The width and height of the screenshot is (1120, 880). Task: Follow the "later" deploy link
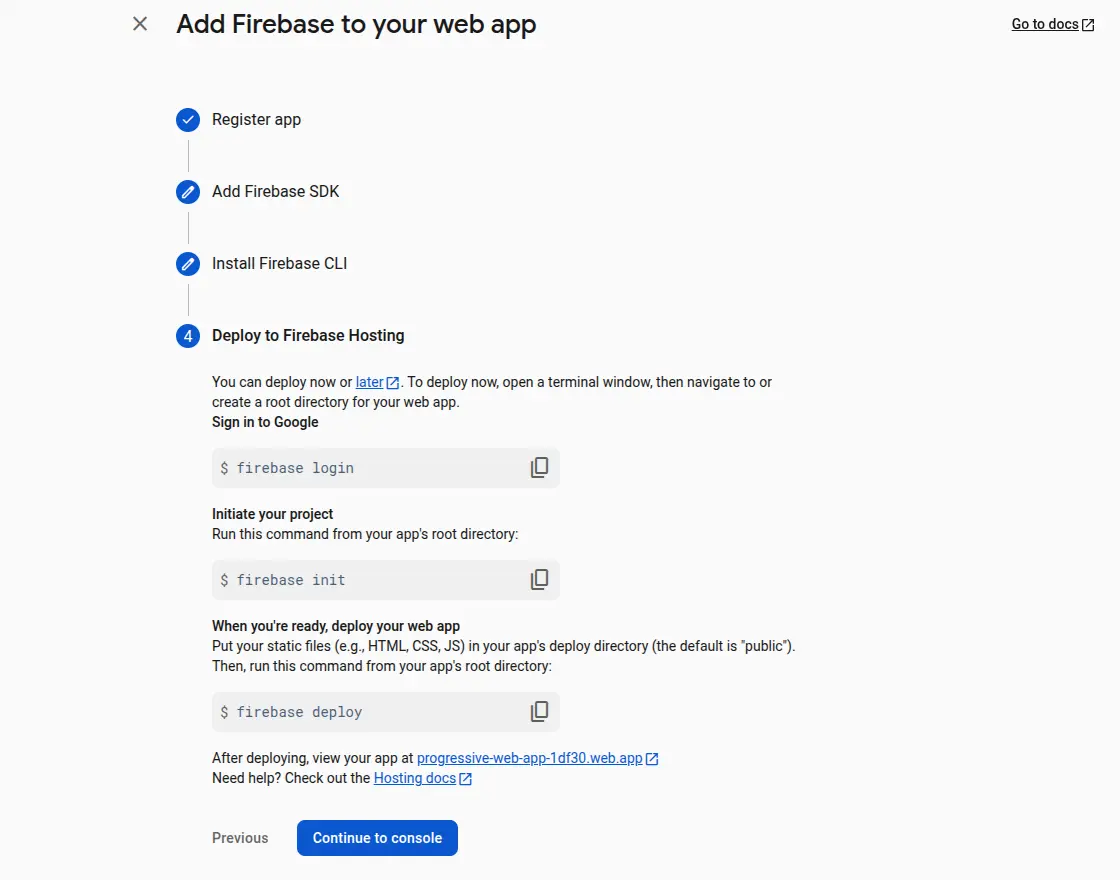[370, 382]
